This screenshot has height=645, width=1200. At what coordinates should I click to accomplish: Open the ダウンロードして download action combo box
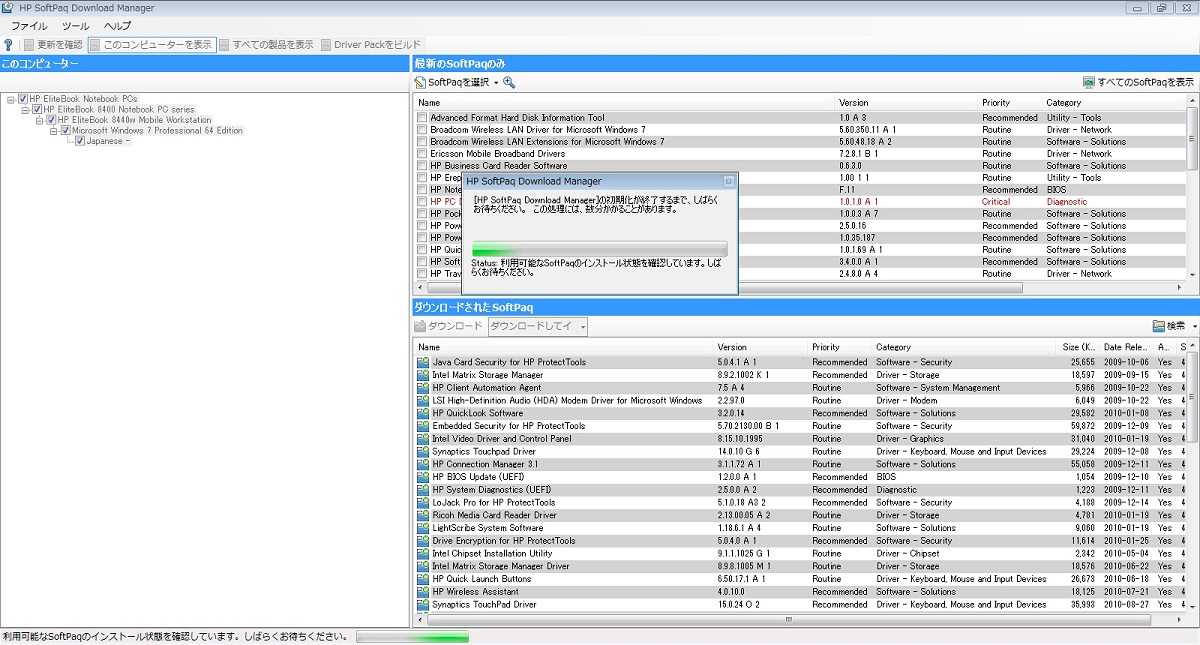click(538, 326)
